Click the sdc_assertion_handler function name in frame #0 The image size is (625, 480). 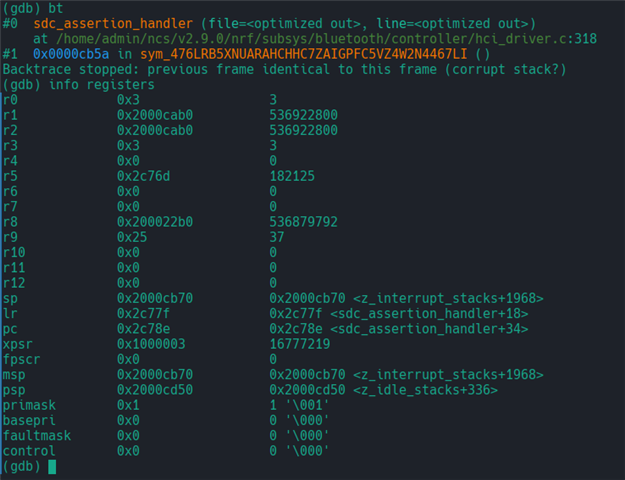pos(113,24)
